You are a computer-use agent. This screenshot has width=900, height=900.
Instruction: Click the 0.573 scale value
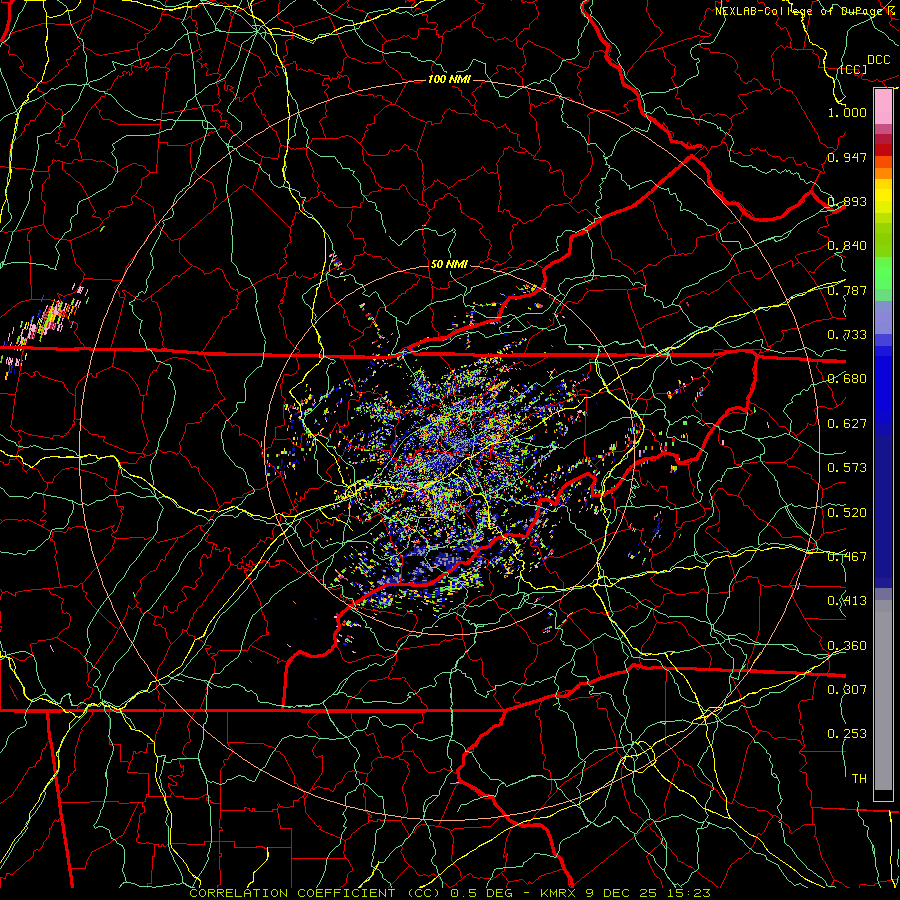(x=847, y=468)
